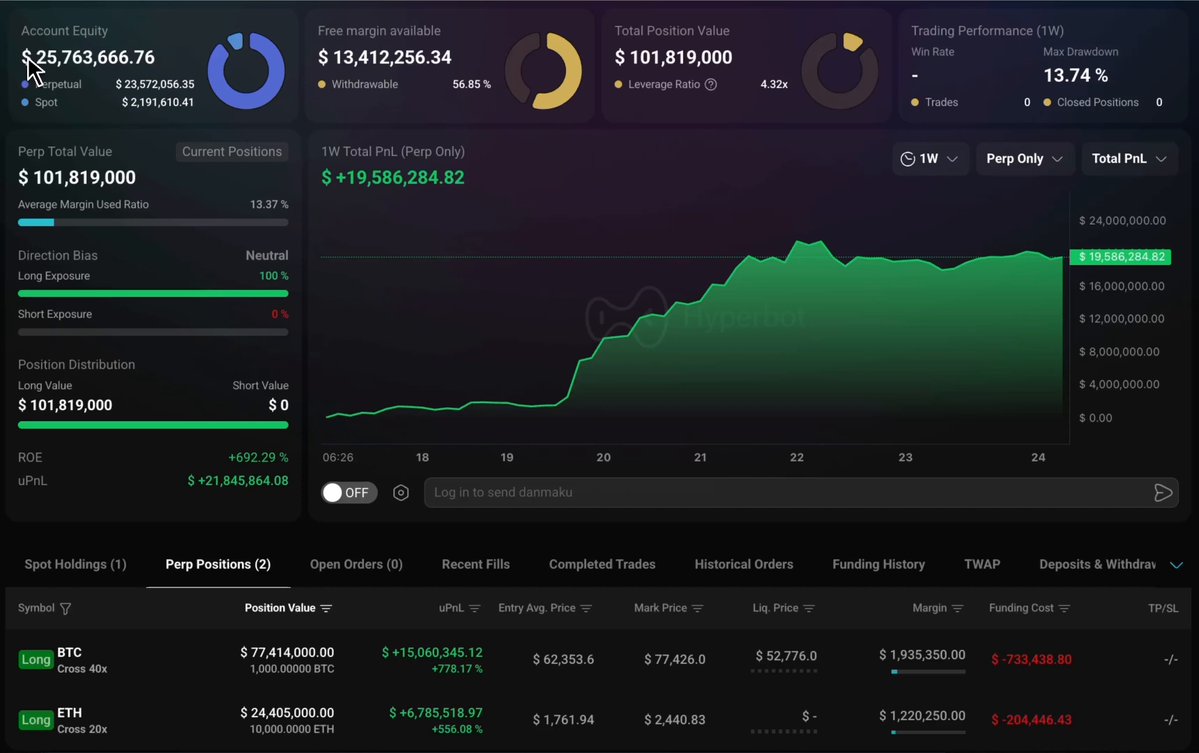This screenshot has width=1199, height=753.
Task: Click the Entry Avg. Price sort icon
Action: point(587,609)
